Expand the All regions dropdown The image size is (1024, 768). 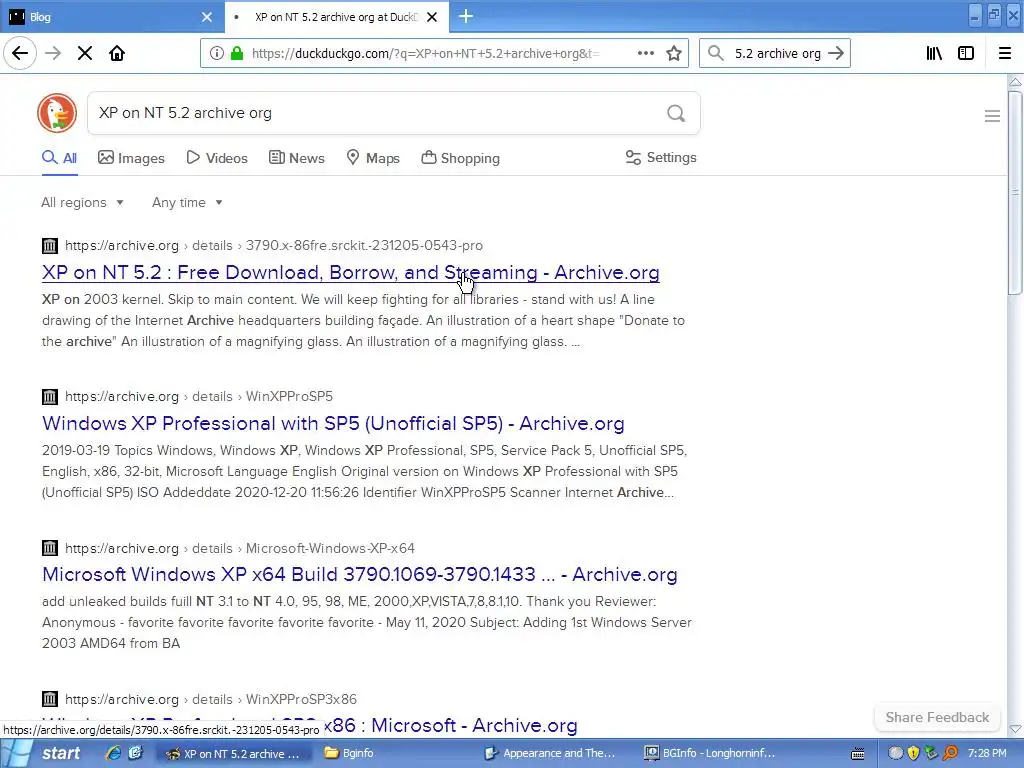pyautogui.click(x=82, y=202)
